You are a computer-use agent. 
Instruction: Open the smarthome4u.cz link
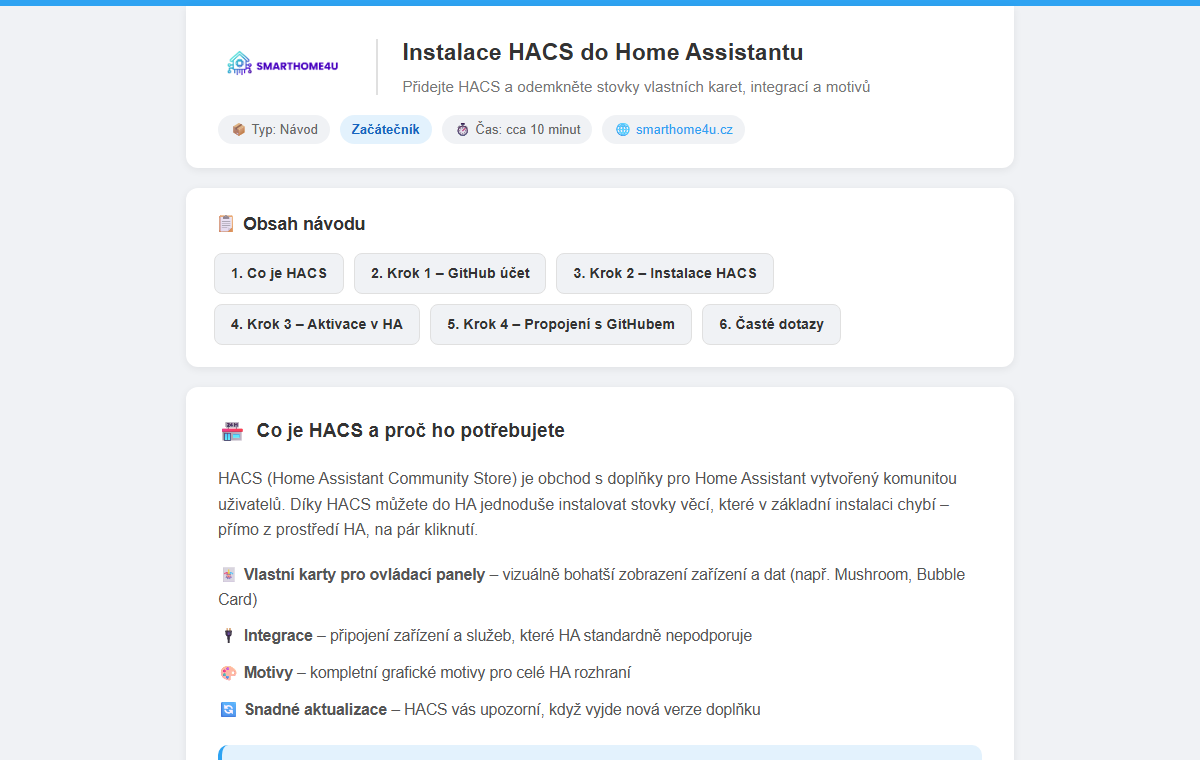tap(684, 130)
